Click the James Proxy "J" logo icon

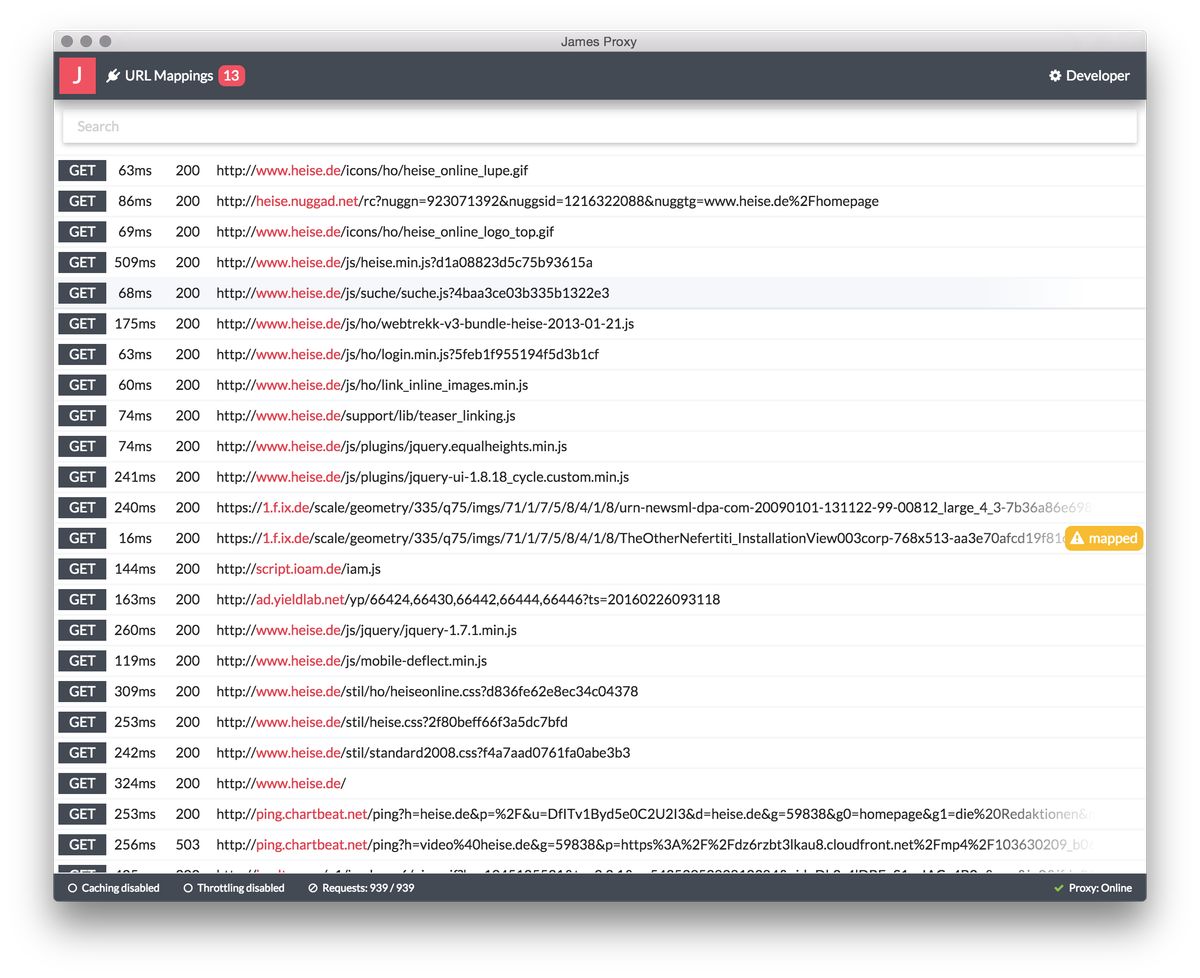pos(77,75)
